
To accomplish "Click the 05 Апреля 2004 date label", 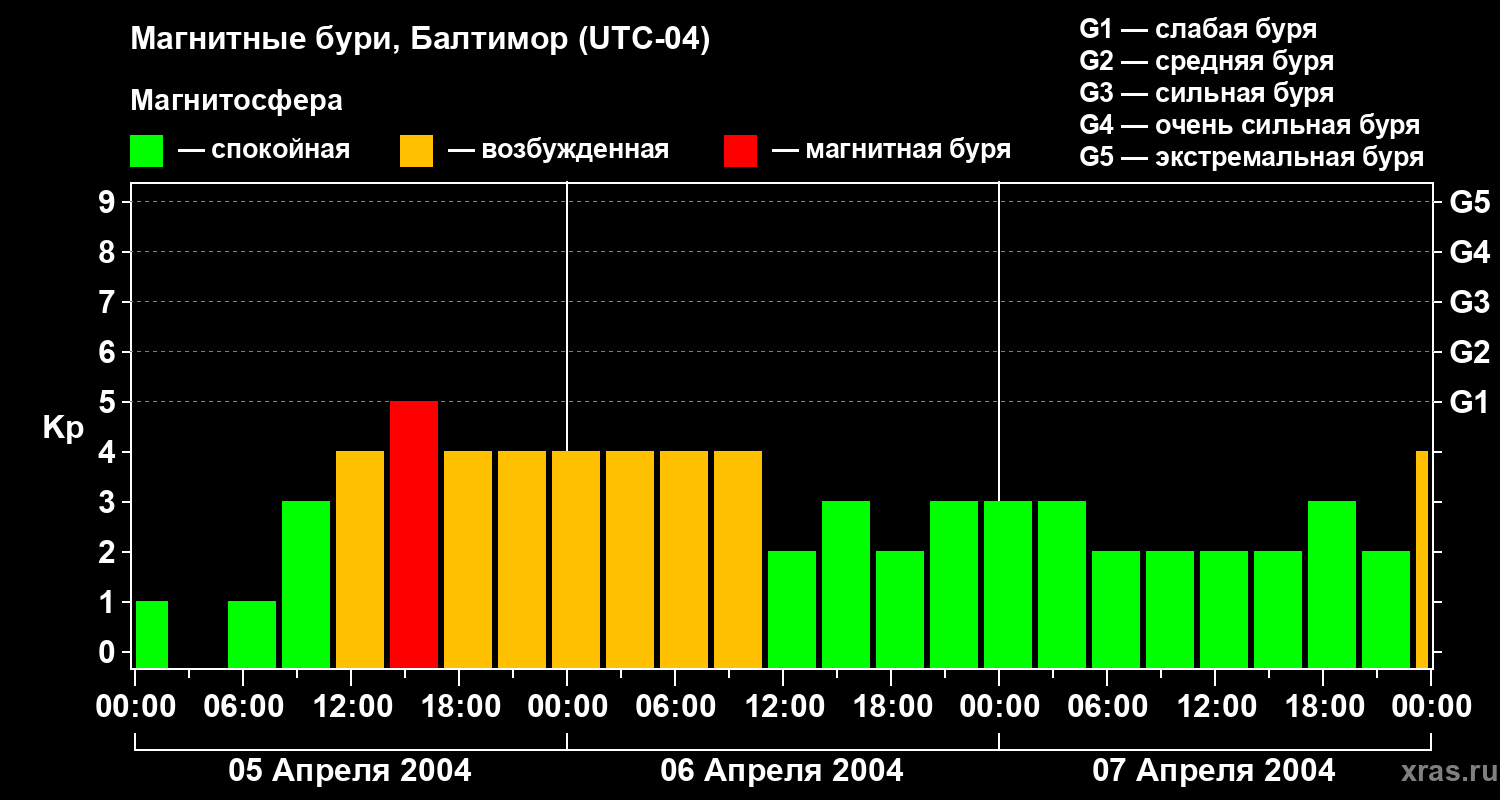I will (350, 770).
